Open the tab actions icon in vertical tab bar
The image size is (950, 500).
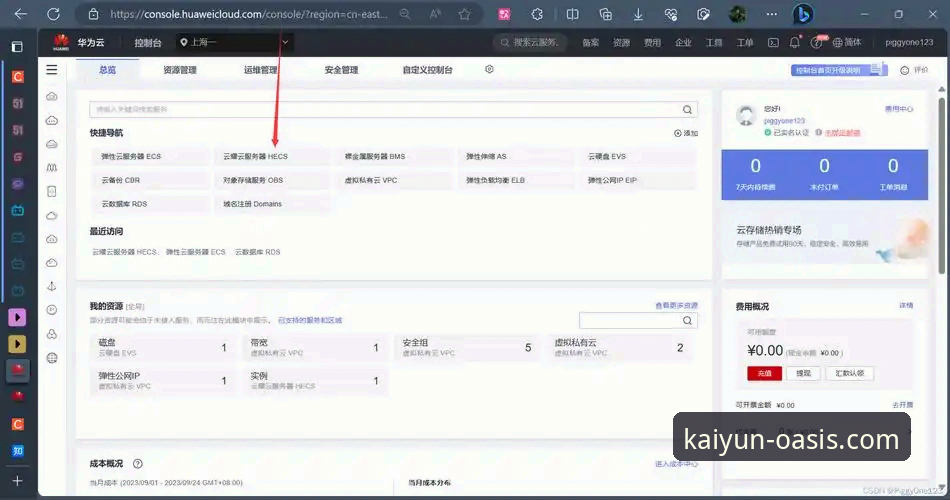[x=17, y=47]
